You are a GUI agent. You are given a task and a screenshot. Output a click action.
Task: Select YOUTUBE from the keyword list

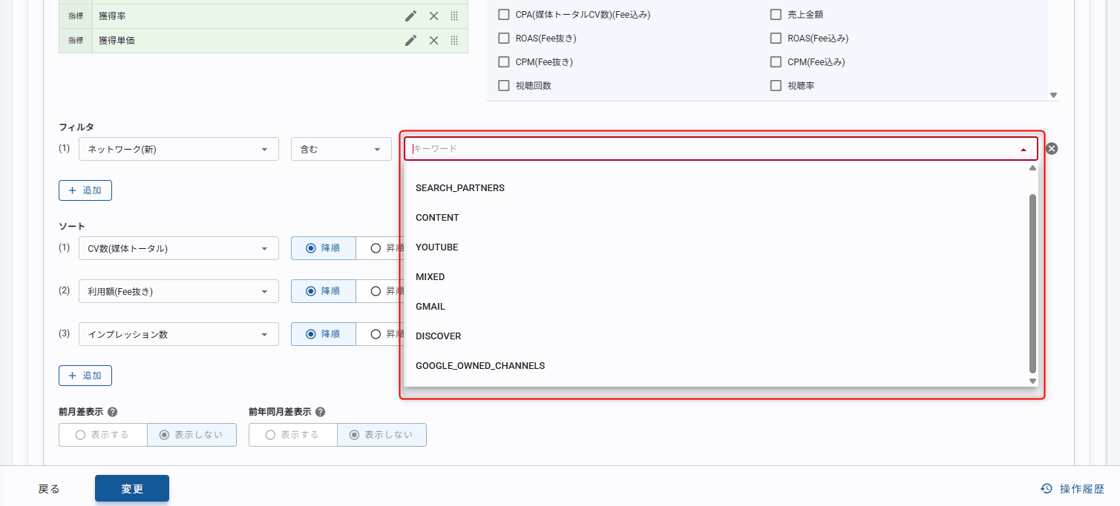tap(437, 247)
